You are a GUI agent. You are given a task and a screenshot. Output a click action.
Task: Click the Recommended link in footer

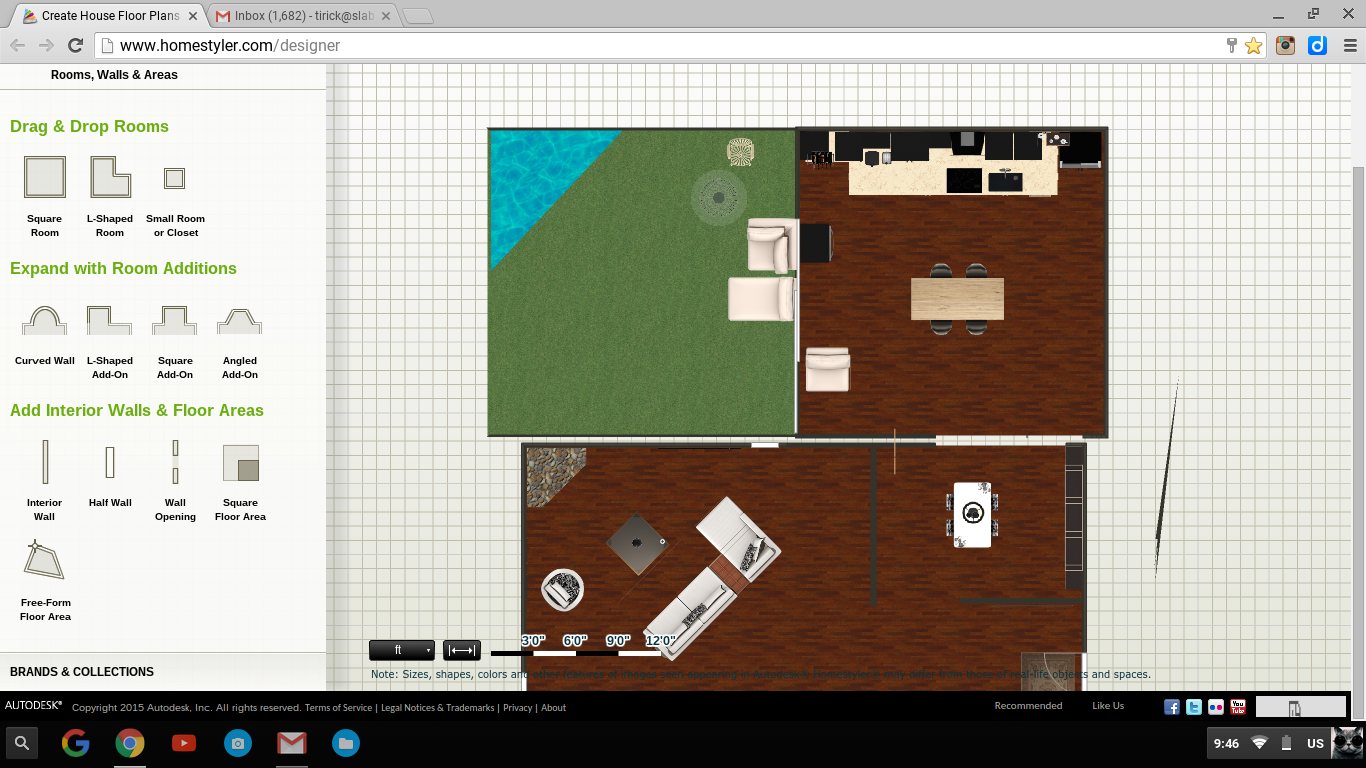1028,706
